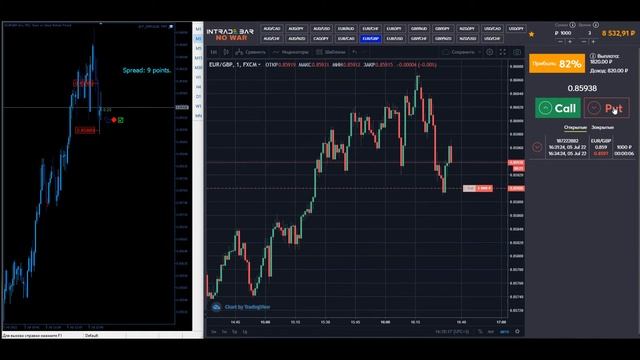The image size is (640, 360).
Task: Open the Chart by TradingView link
Action: tap(247, 307)
